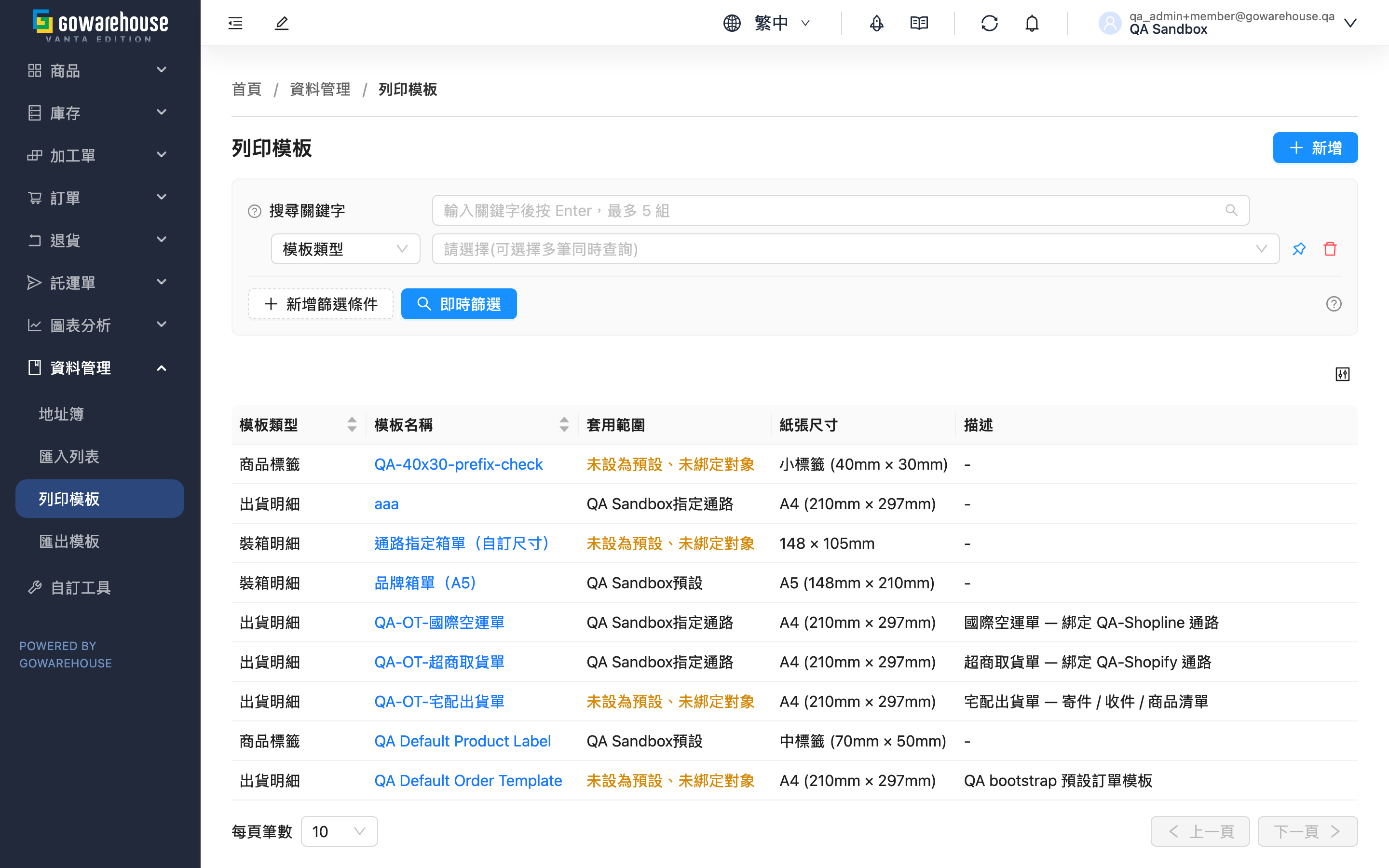Collapse the 資料管理 sidebar menu
The width and height of the screenshot is (1389, 868).
[x=100, y=367]
